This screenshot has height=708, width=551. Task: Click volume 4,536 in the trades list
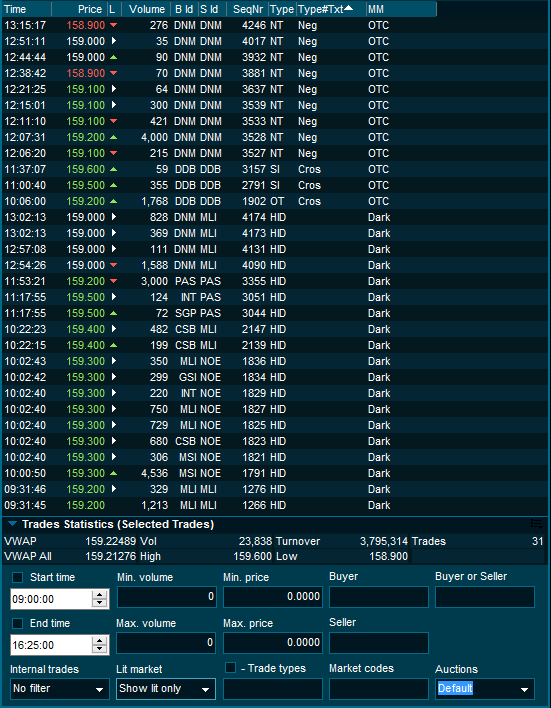(x=154, y=473)
